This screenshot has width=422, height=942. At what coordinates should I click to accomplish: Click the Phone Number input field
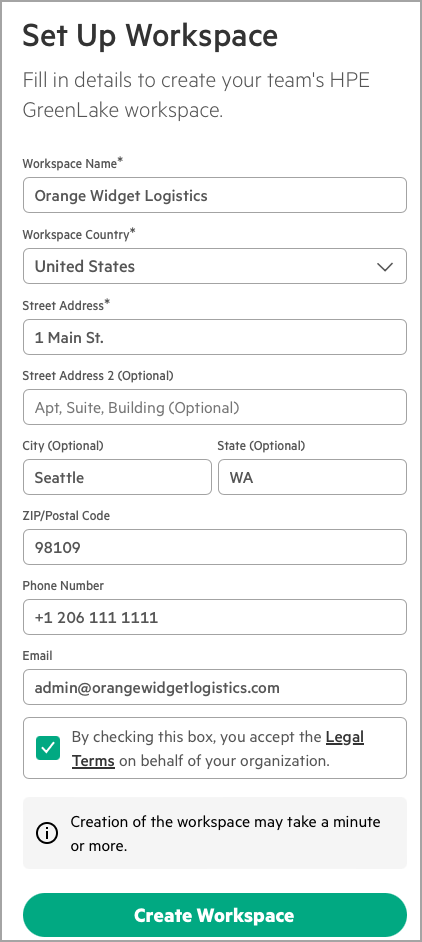click(x=215, y=617)
